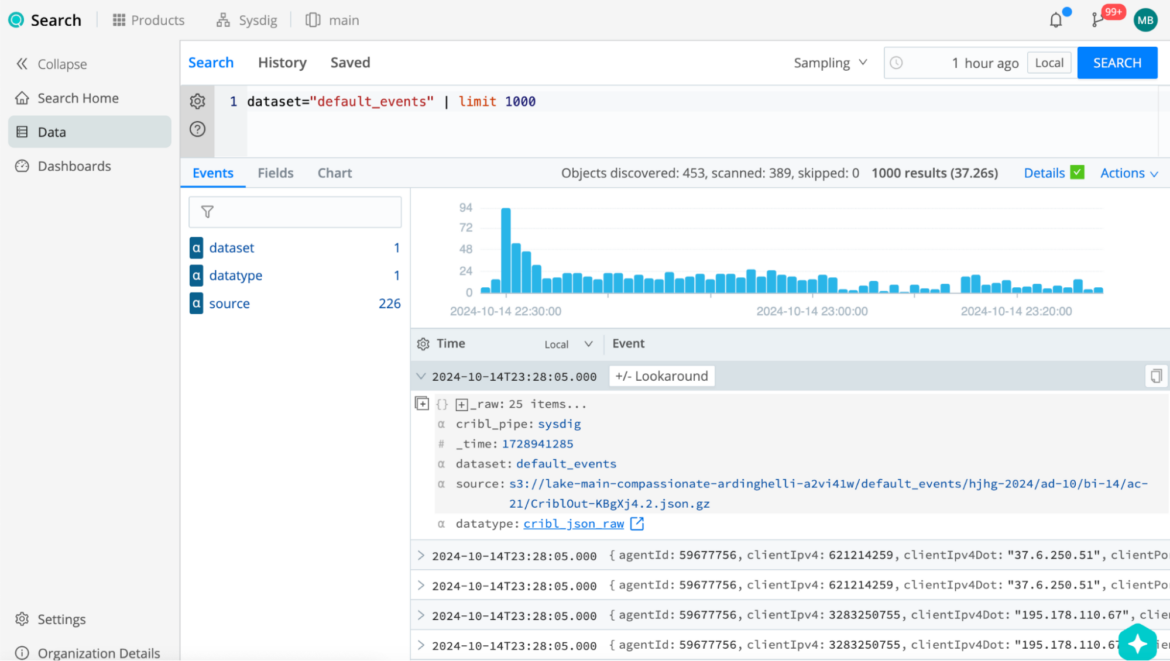Image resolution: width=1170 pixels, height=661 pixels.
Task: Click the dataset field name
Action: [x=231, y=248]
